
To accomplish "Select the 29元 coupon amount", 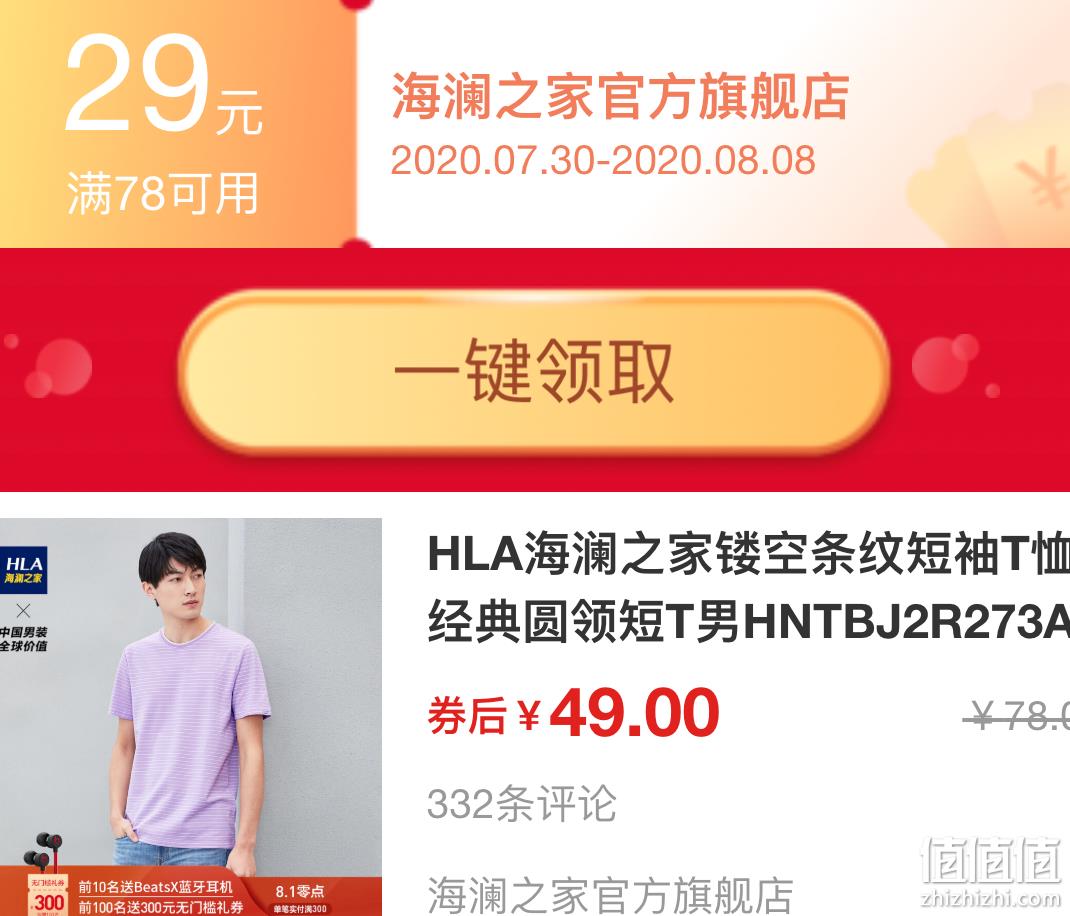I will tap(164, 85).
